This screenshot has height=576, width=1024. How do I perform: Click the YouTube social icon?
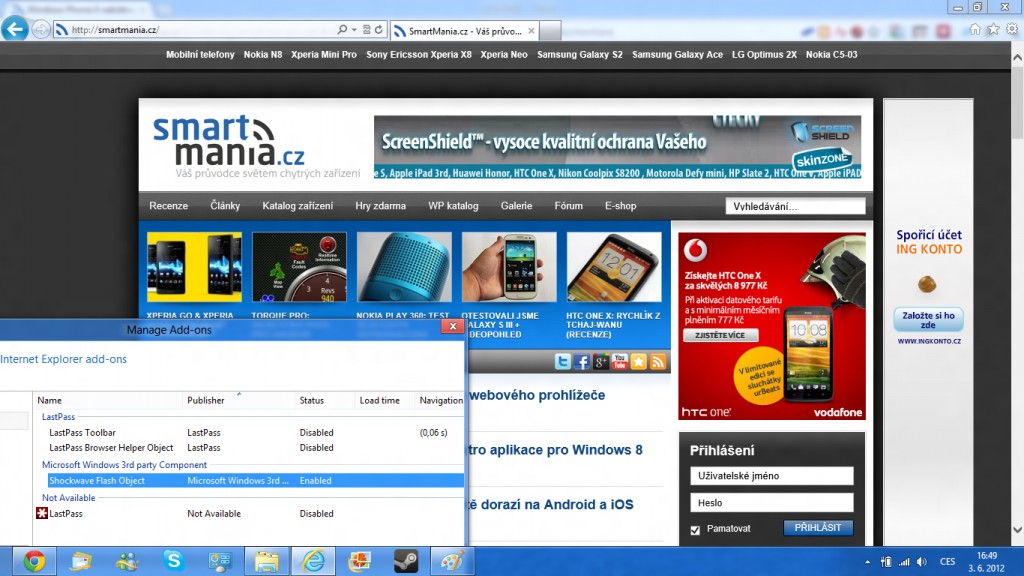tap(619, 361)
